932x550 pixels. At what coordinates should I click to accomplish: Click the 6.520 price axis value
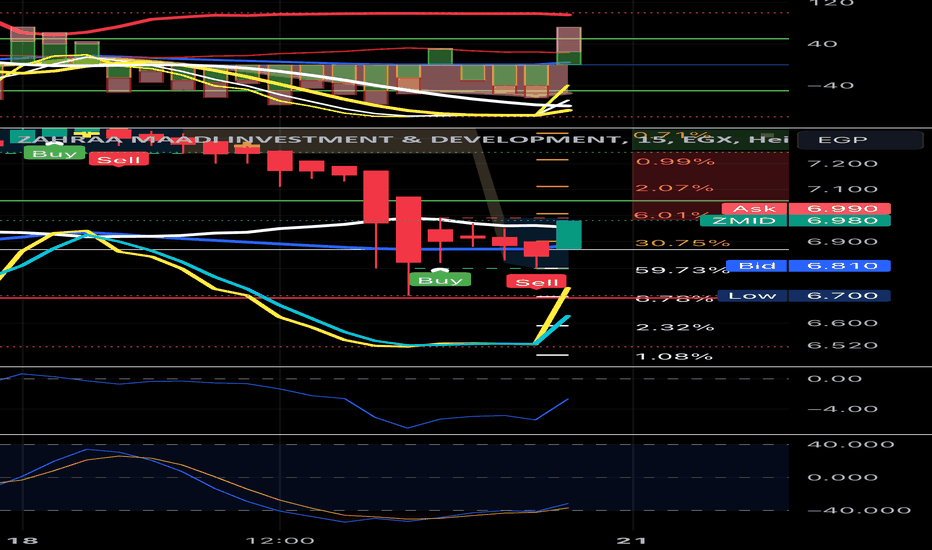(842, 345)
